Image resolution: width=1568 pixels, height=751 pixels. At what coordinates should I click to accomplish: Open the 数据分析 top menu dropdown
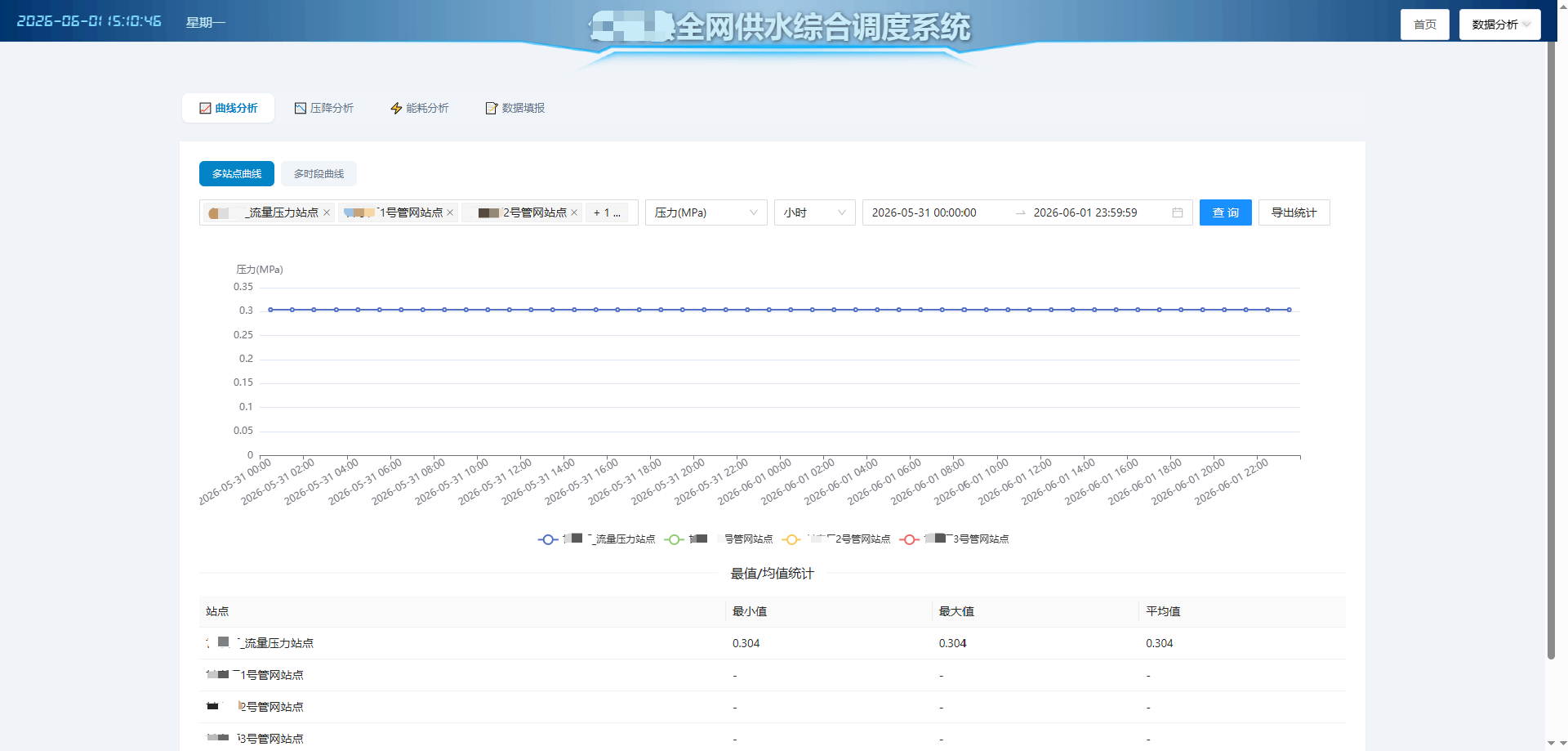(1500, 25)
